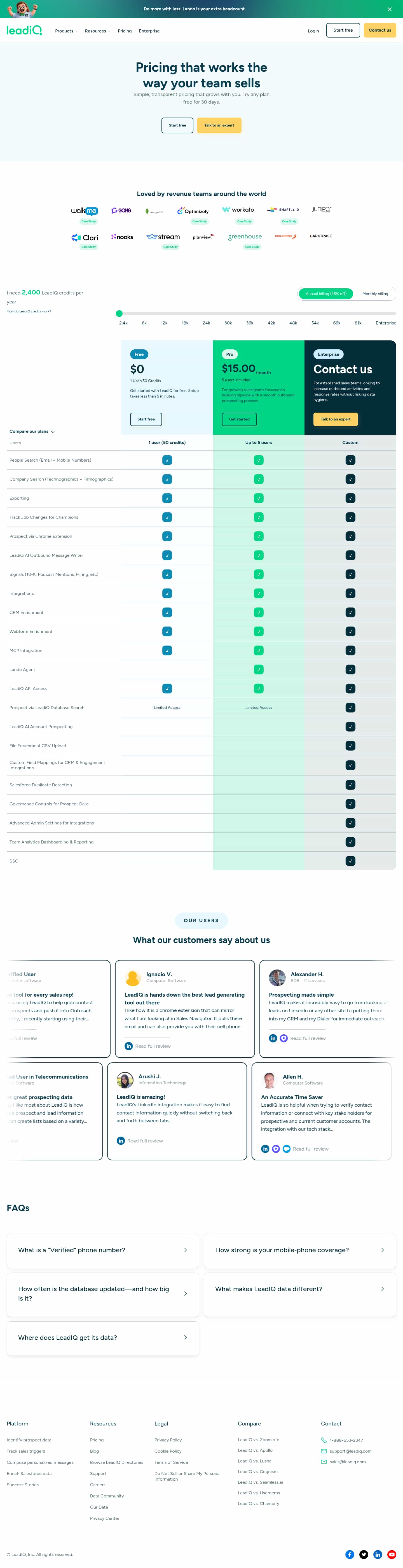Click Get started on Pro plan
This screenshot has width=403, height=1568.
(x=239, y=419)
